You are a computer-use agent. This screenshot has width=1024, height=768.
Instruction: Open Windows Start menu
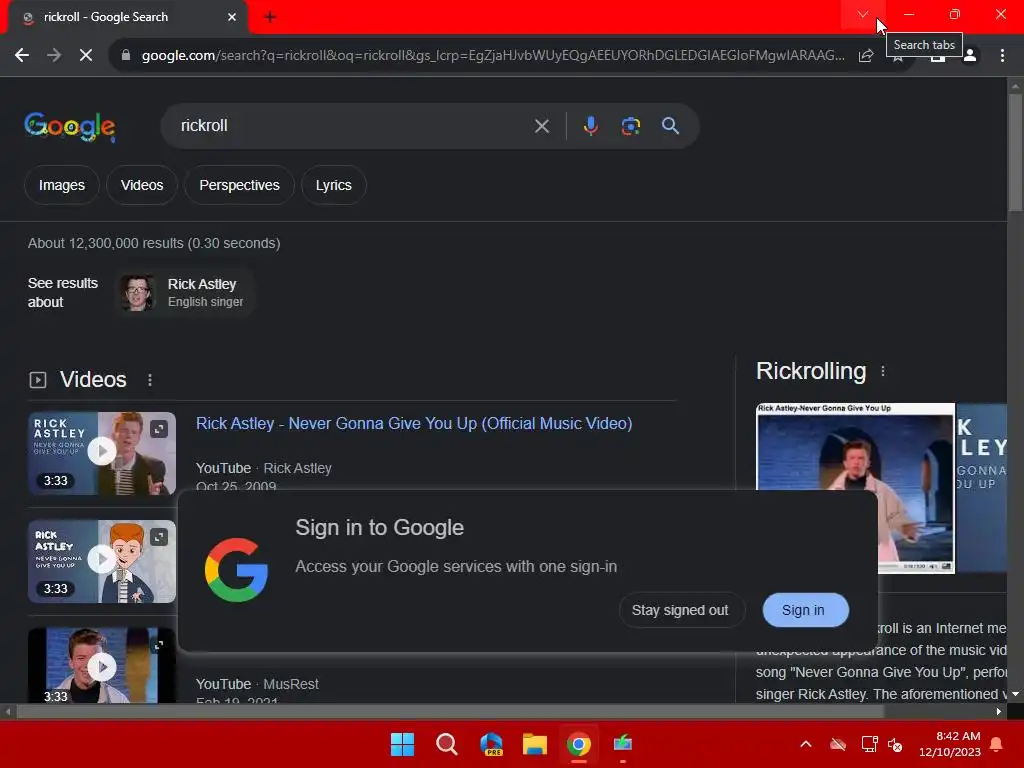point(402,744)
